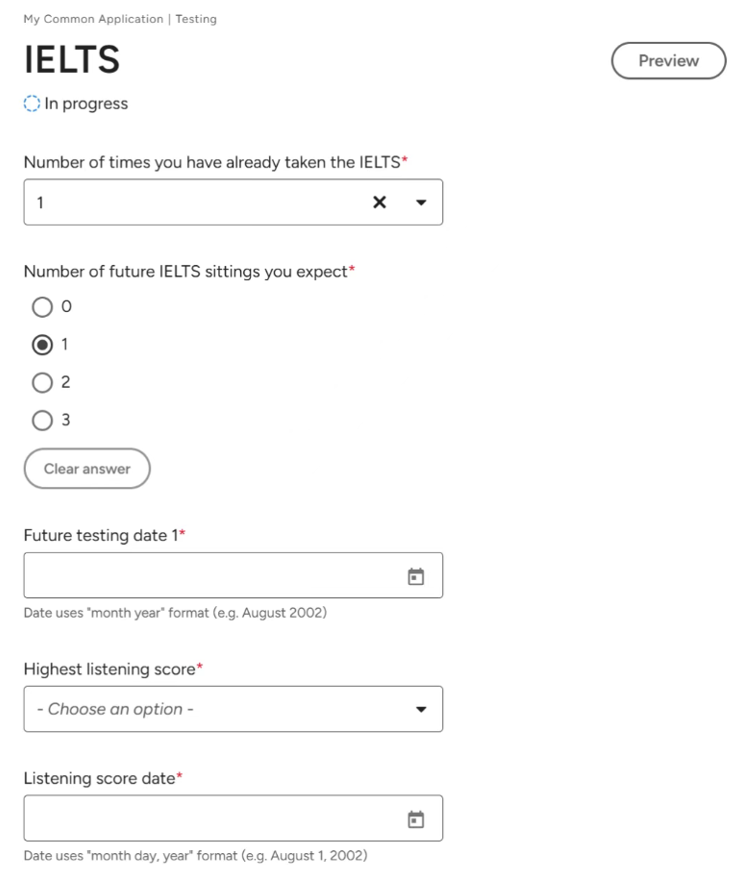Open the Highest listening score dropdown
This screenshot has height=879, width=753.
click(233, 709)
